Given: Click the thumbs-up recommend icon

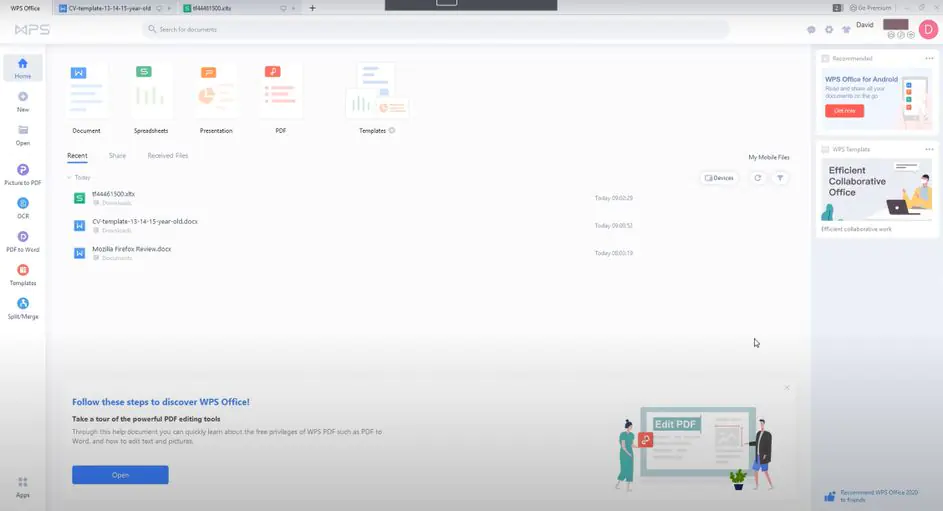Looking at the screenshot, I should click(830, 496).
